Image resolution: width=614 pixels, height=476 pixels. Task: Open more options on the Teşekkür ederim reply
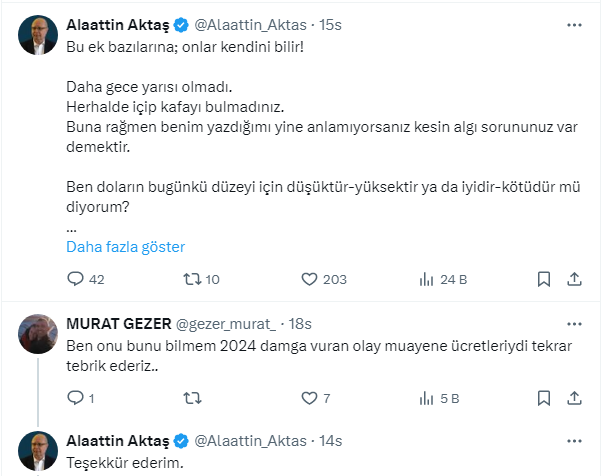(575, 441)
